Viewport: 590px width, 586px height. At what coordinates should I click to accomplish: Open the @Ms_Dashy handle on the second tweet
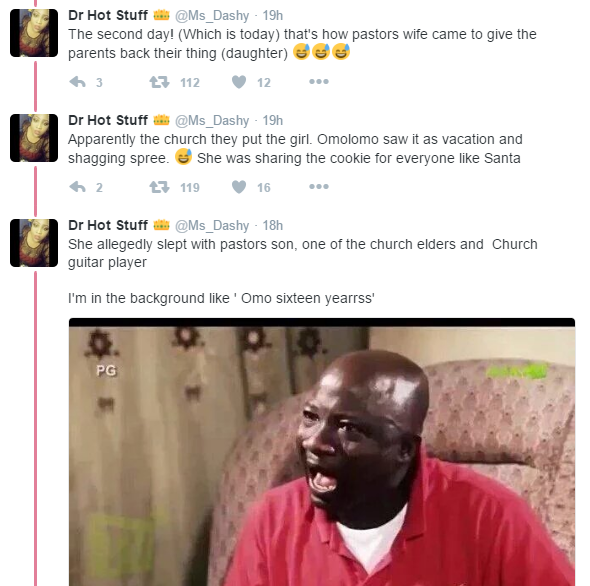pos(212,121)
